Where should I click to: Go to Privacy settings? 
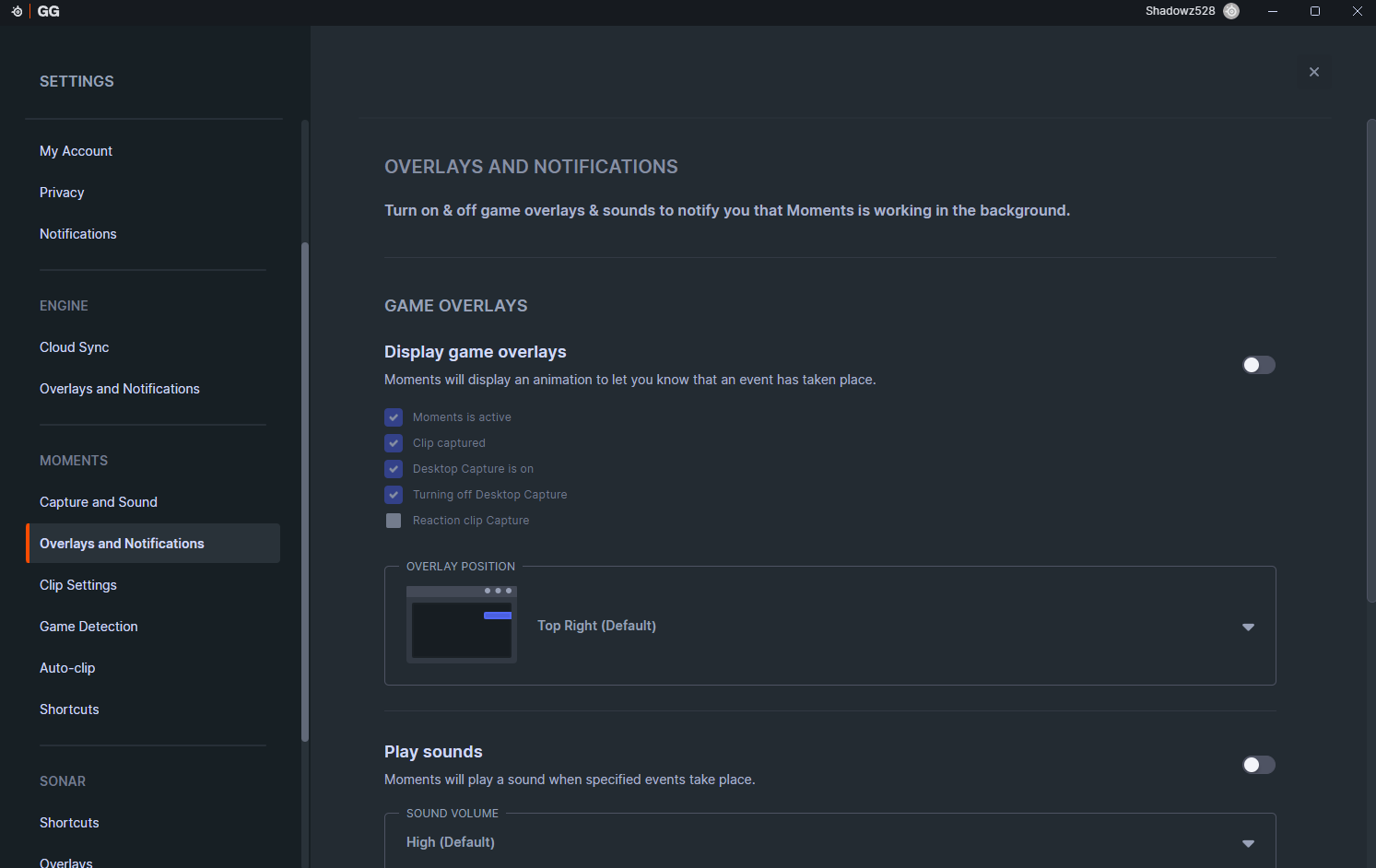click(x=62, y=193)
